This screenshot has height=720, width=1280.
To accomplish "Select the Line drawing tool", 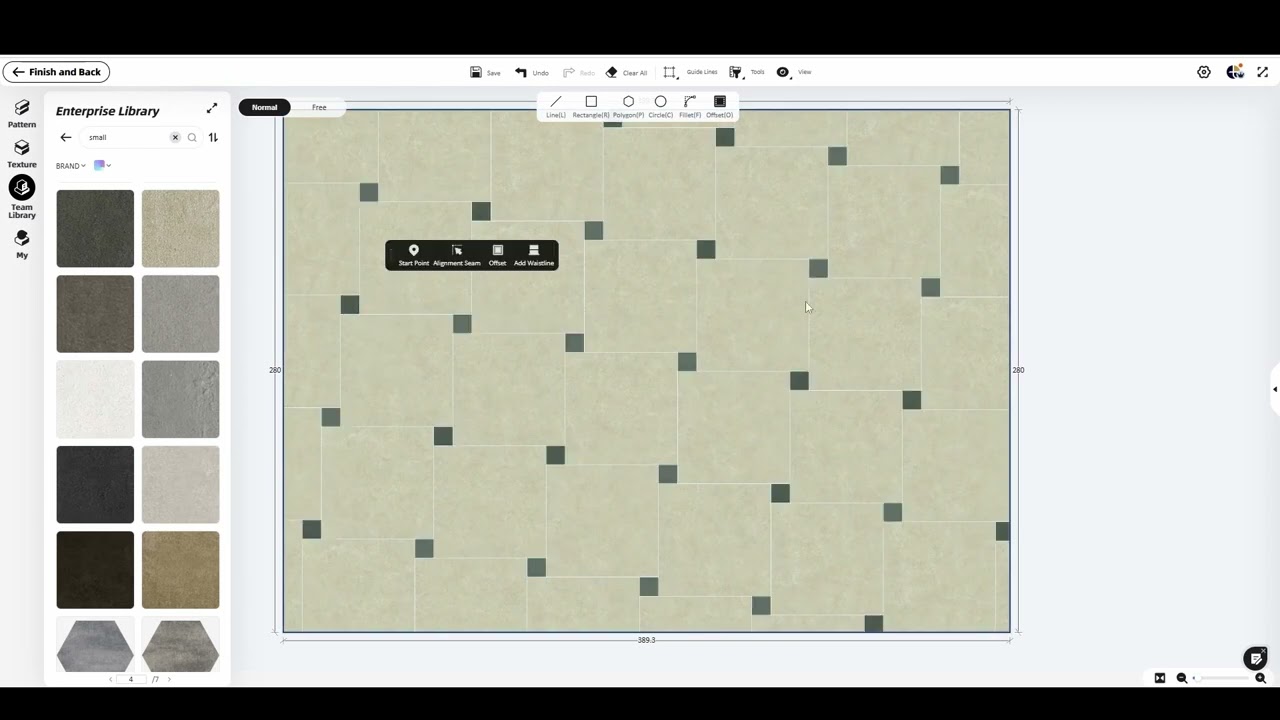I will pos(556,107).
